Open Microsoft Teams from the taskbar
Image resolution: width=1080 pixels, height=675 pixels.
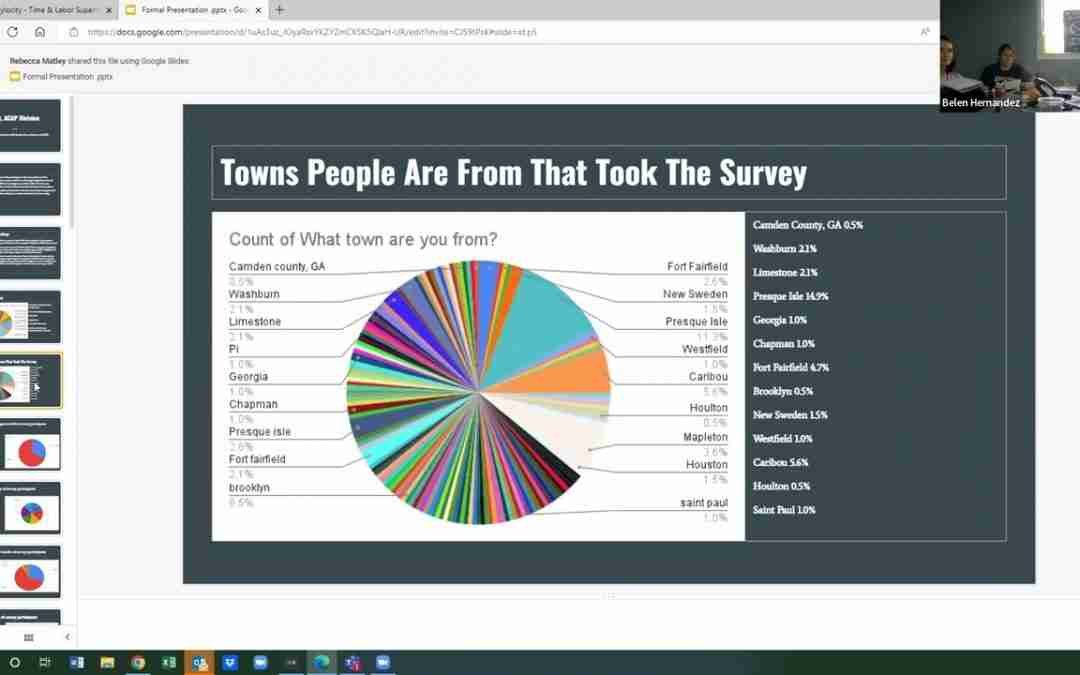click(x=351, y=662)
